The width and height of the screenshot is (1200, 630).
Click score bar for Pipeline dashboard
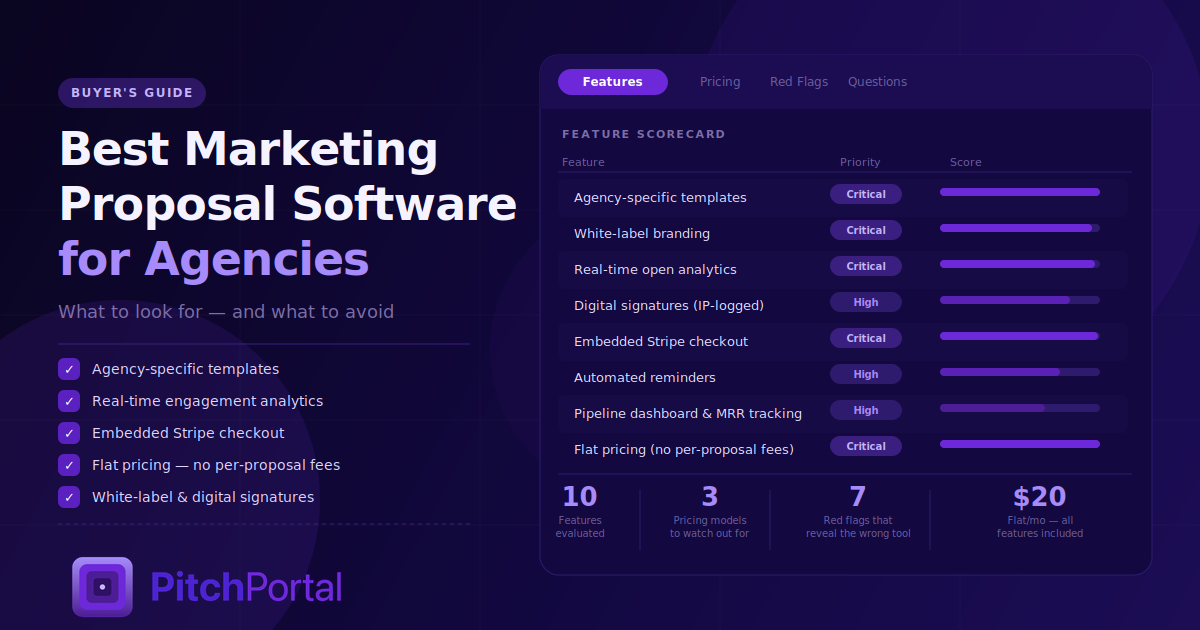[x=1020, y=408]
